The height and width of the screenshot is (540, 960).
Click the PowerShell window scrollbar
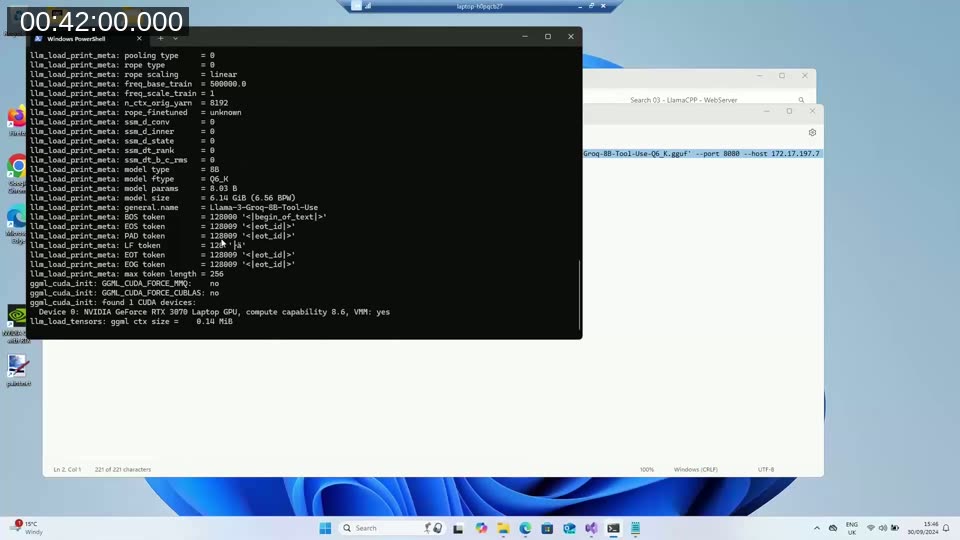579,295
